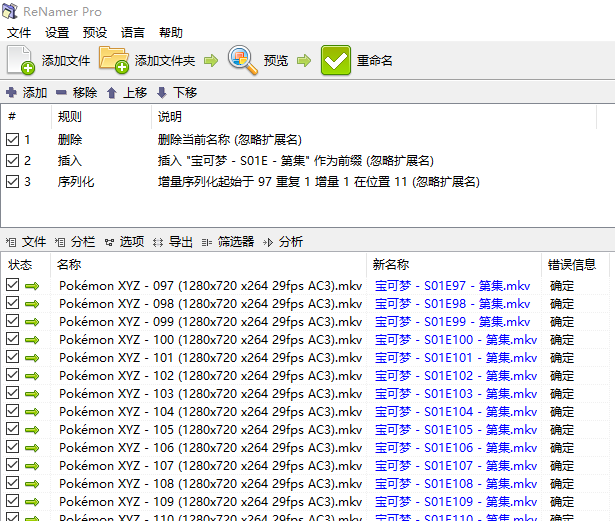This screenshot has height=521, width=615.
Task: Click the Add Folders (添加文件夹) folder icon
Action: (x=114, y=60)
